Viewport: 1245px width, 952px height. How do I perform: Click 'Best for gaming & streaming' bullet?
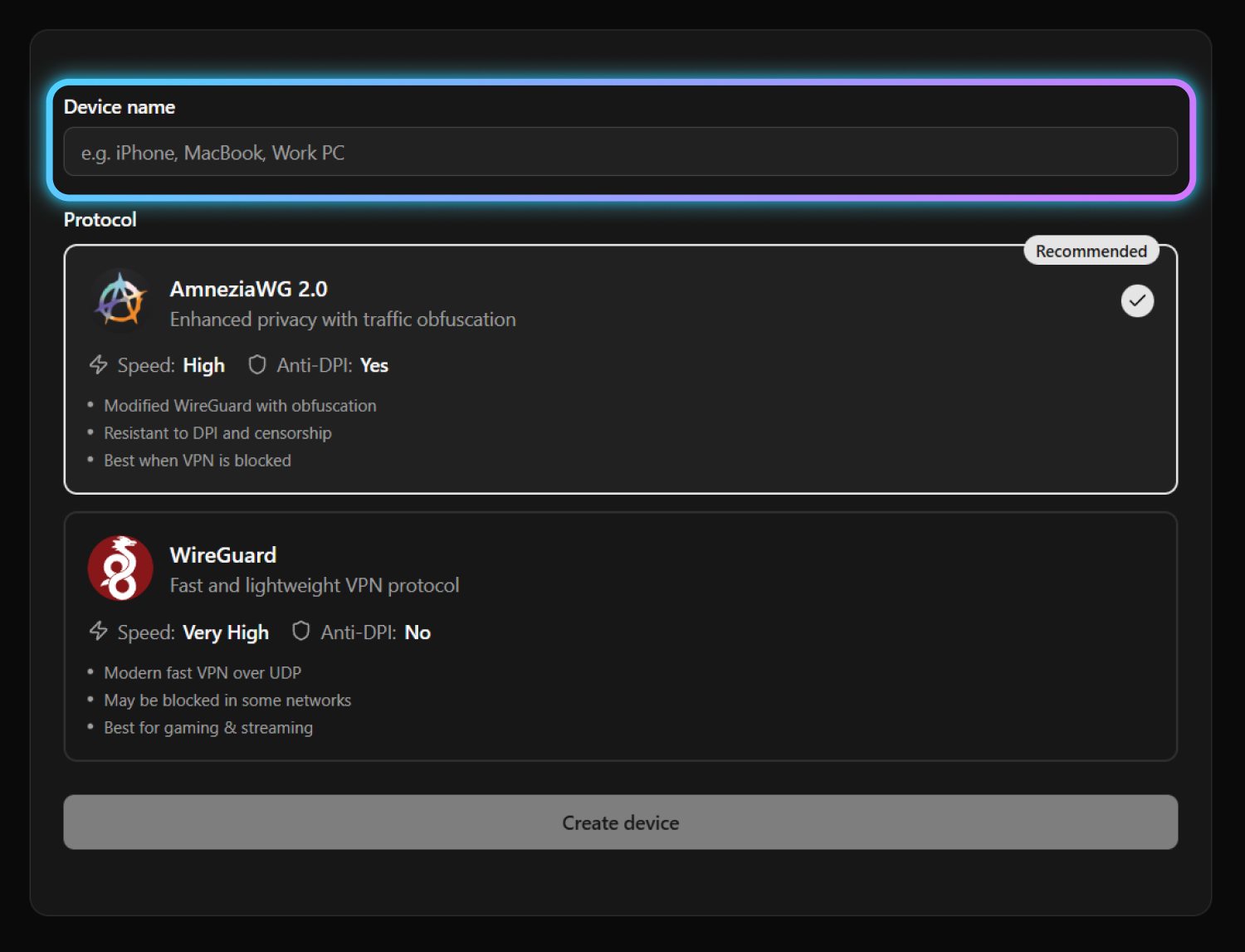[x=208, y=728]
